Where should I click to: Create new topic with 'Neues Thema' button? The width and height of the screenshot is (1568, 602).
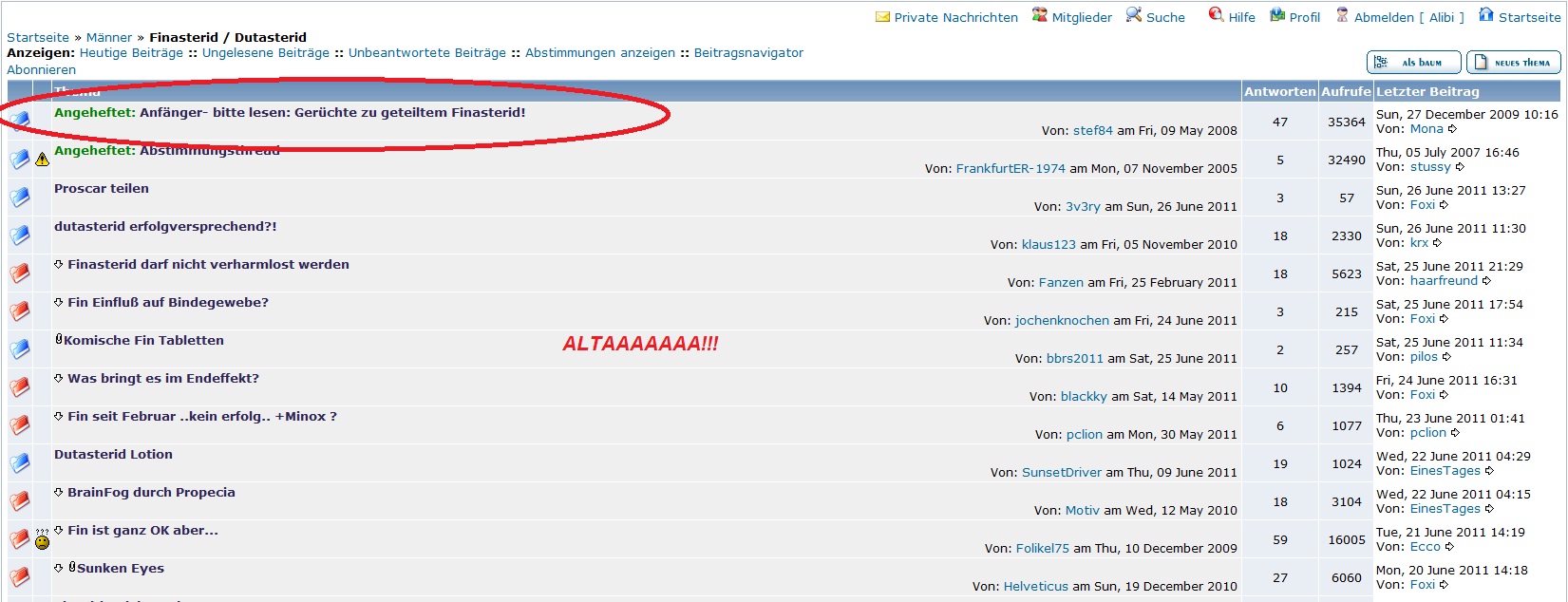pos(1513,63)
